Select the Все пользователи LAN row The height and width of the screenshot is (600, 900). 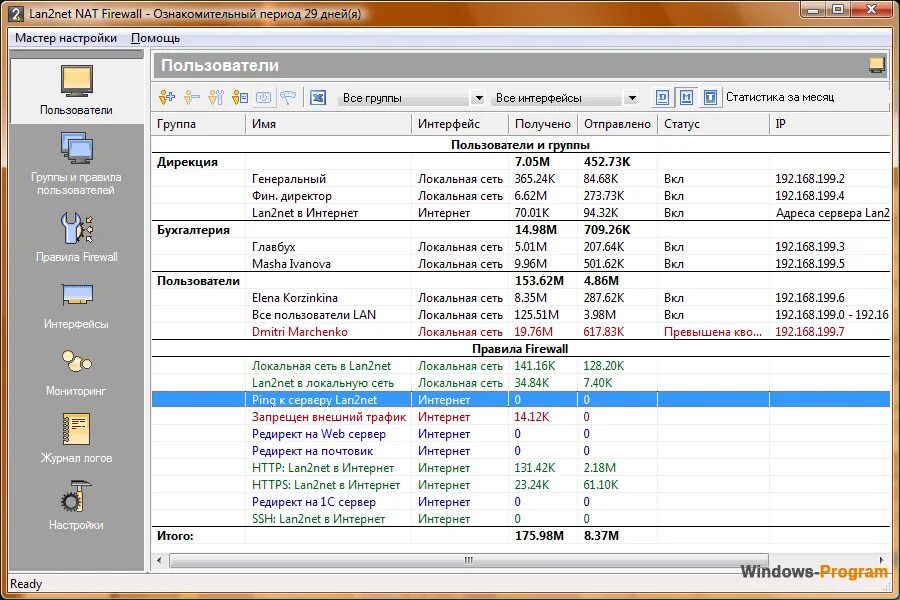[x=521, y=315]
